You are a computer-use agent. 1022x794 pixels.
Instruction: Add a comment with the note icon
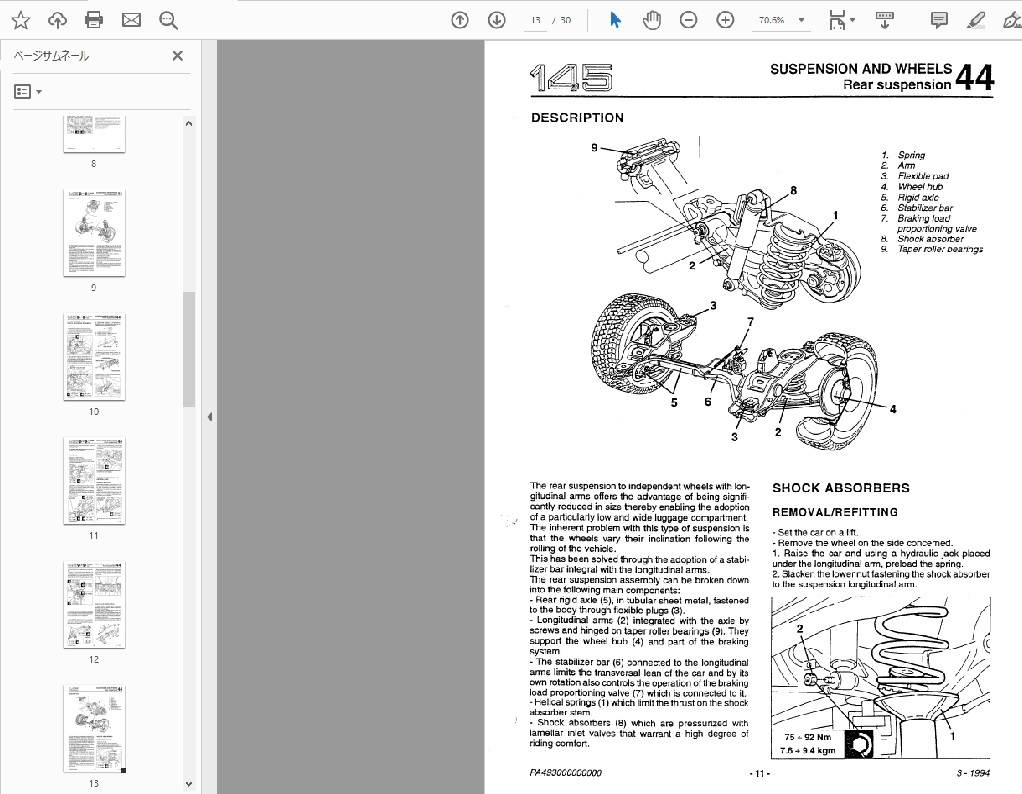pyautogui.click(x=939, y=20)
